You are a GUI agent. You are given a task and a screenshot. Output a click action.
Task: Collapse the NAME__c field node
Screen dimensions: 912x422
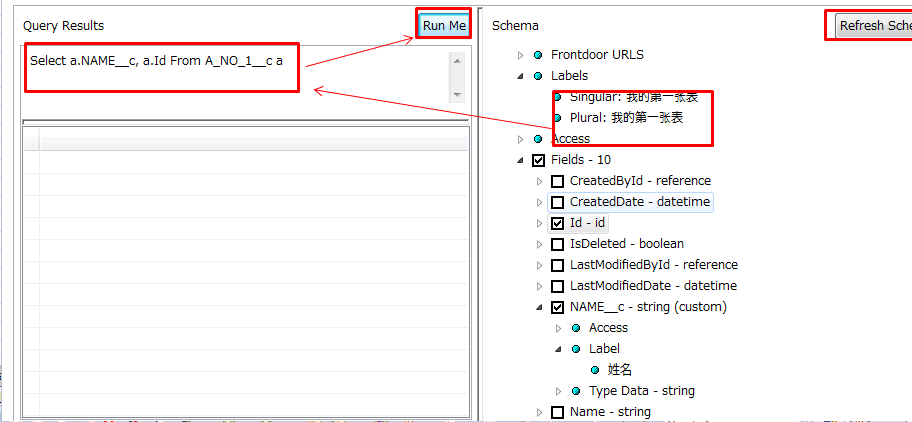[x=539, y=307]
